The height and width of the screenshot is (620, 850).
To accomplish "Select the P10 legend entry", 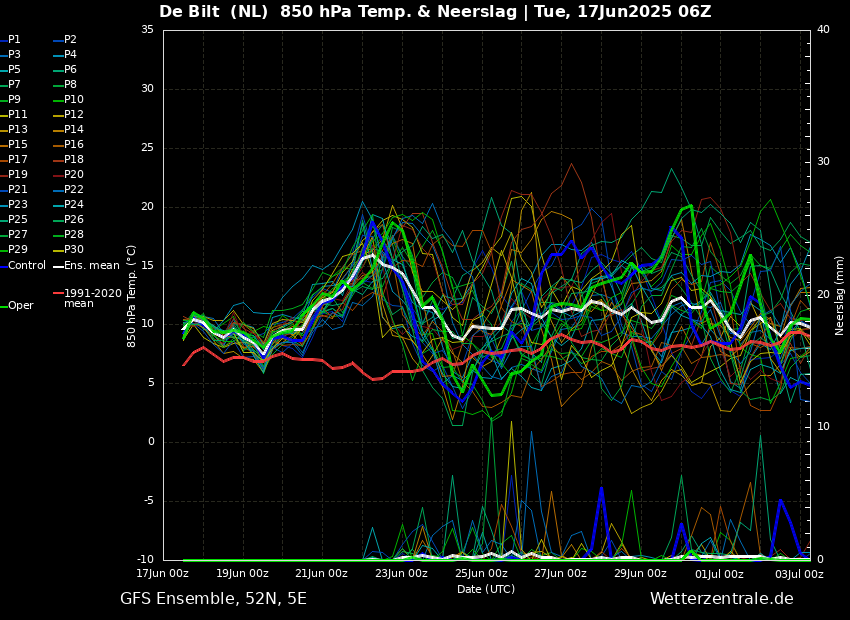I will click(74, 100).
